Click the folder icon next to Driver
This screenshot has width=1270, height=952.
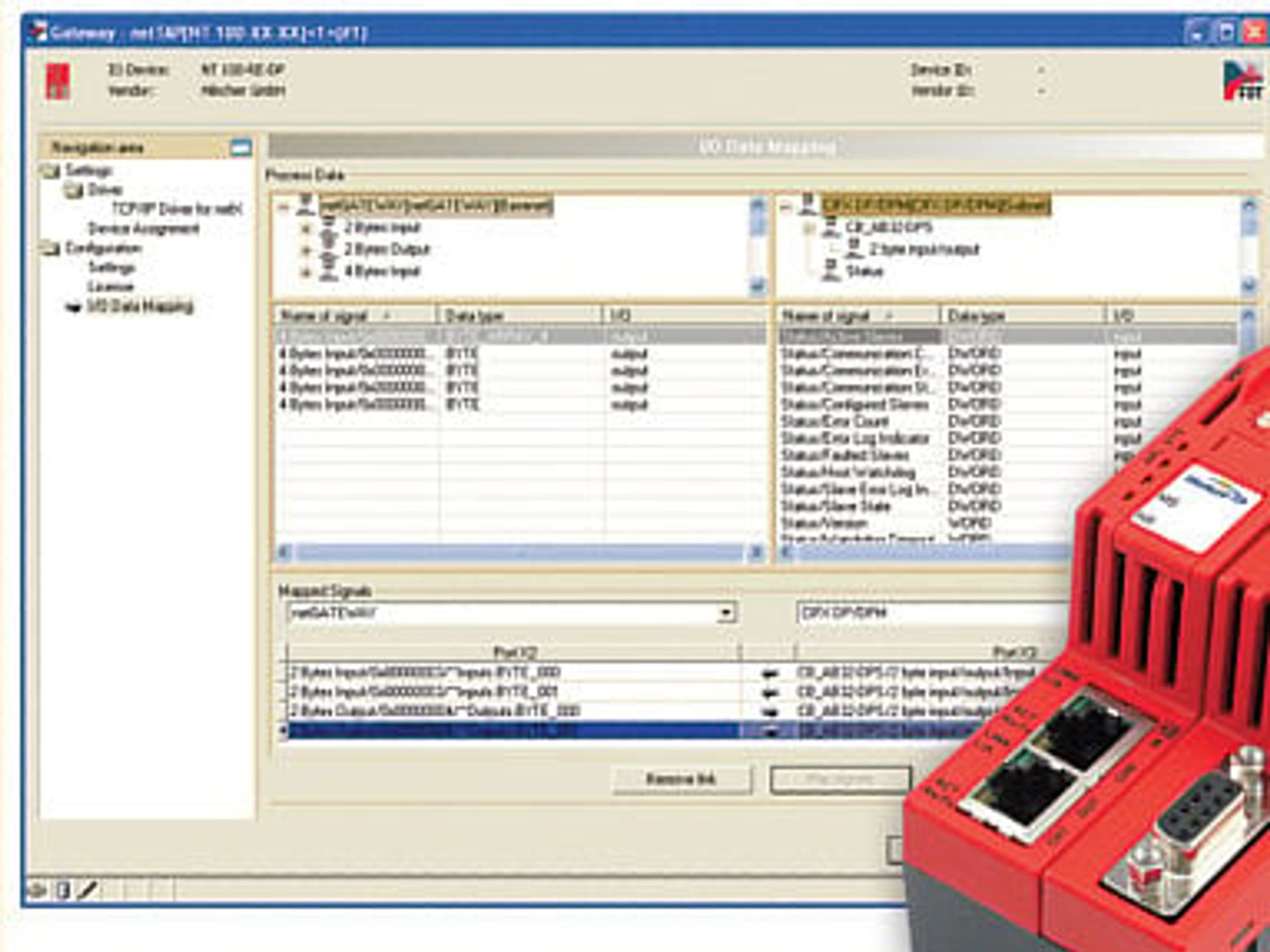click(74, 190)
